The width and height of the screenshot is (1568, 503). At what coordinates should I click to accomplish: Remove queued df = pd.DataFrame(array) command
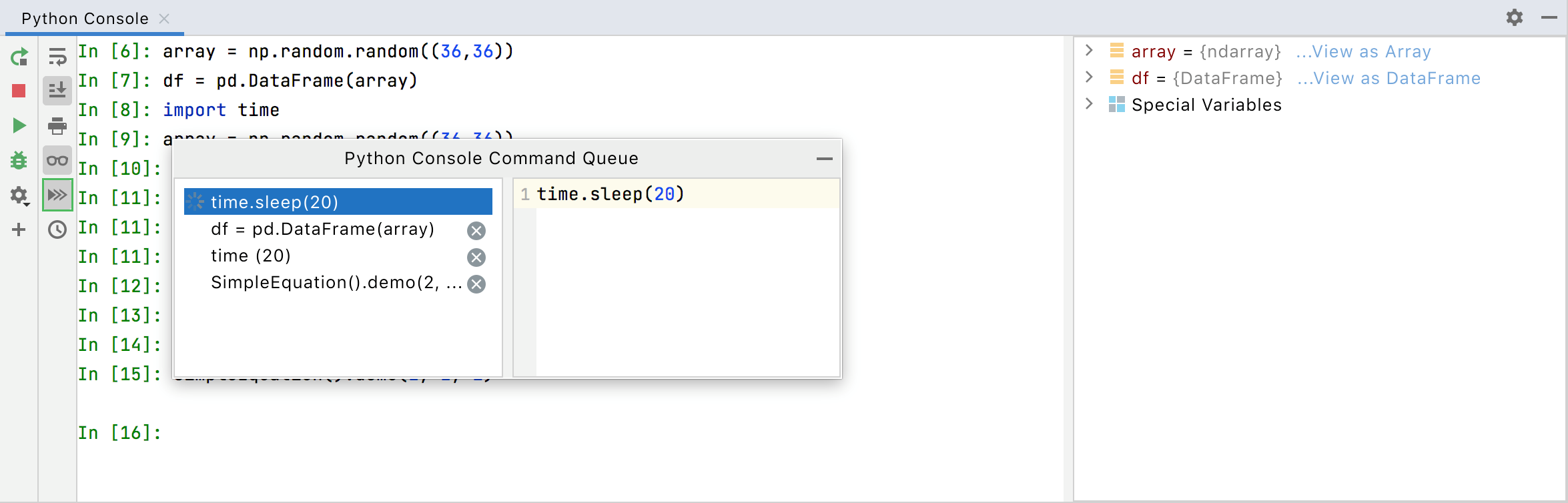(476, 231)
